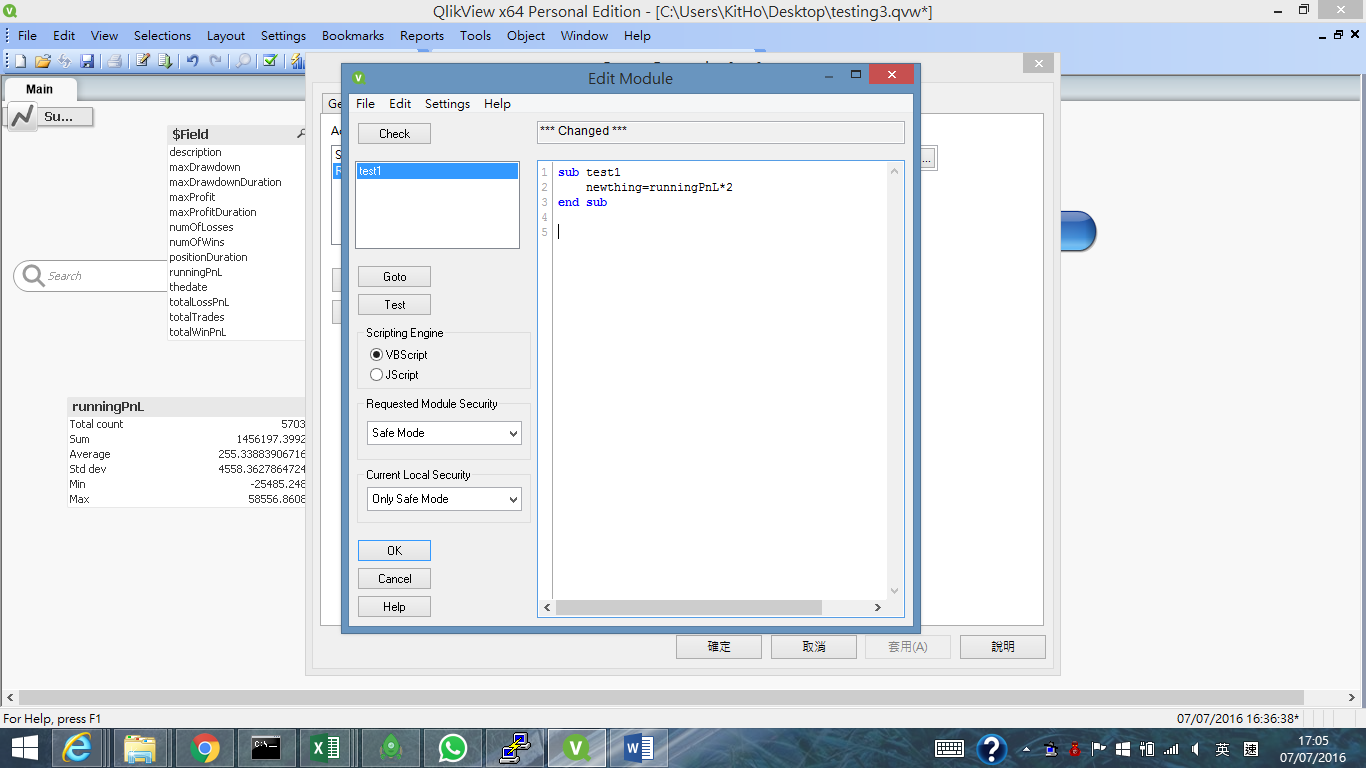This screenshot has width=1366, height=768.
Task: Click the search magnifier in $Field listbox
Action: coord(301,134)
